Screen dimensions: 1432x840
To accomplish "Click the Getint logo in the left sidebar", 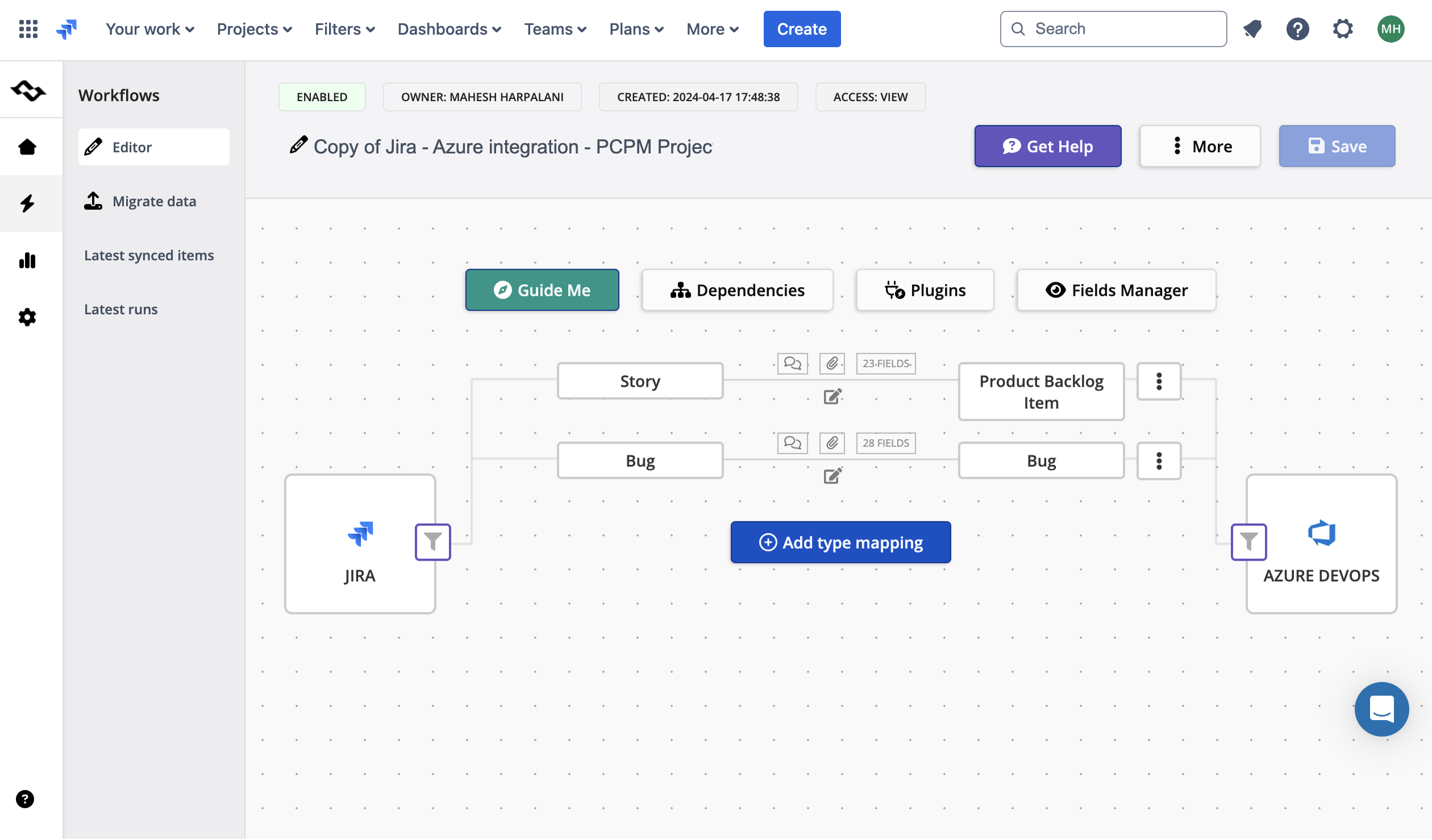I will 28,90.
